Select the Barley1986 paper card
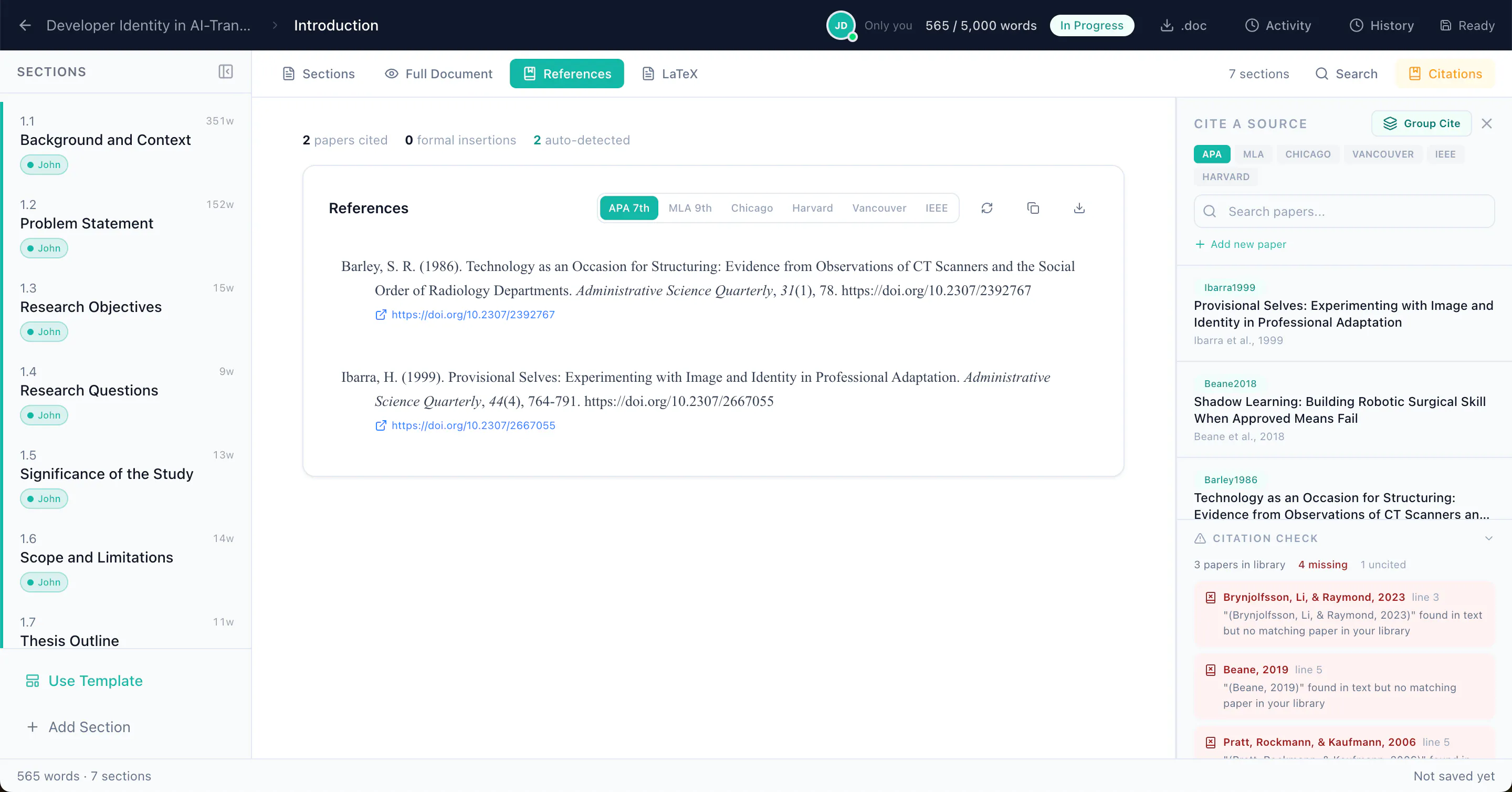This screenshot has width=1512, height=792. pyautogui.click(x=1344, y=489)
